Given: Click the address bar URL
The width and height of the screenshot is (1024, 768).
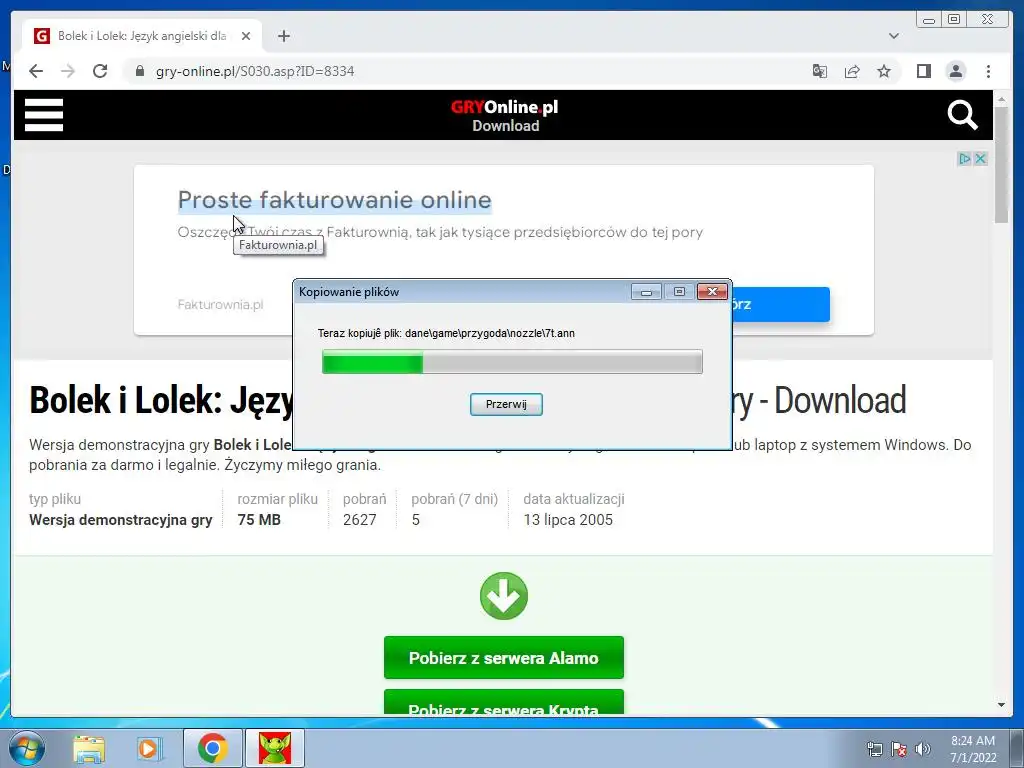Looking at the screenshot, I should 255,71.
